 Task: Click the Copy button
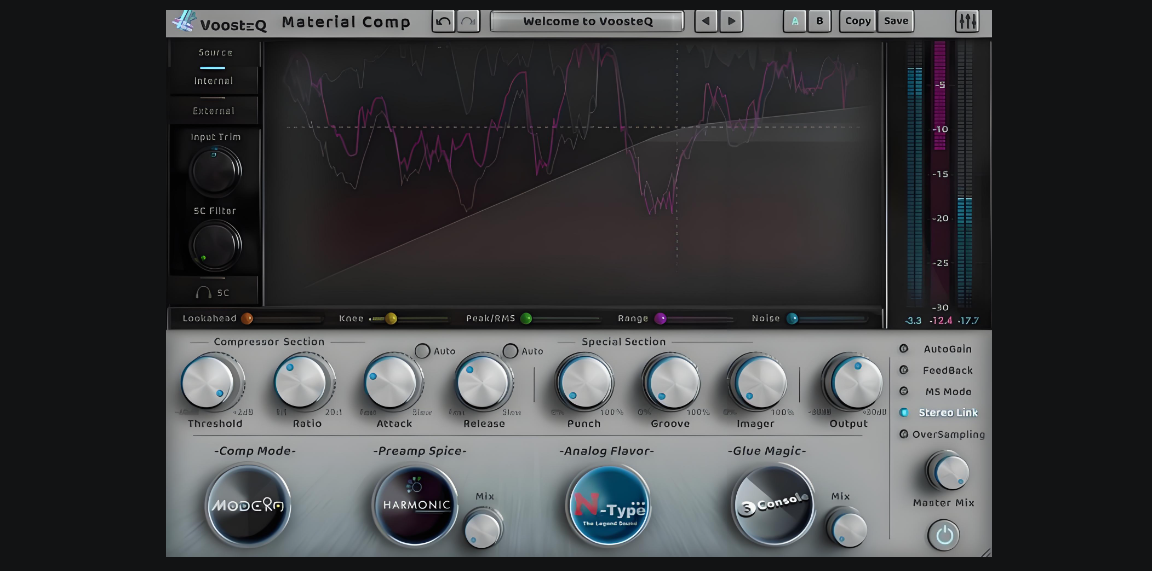(857, 21)
